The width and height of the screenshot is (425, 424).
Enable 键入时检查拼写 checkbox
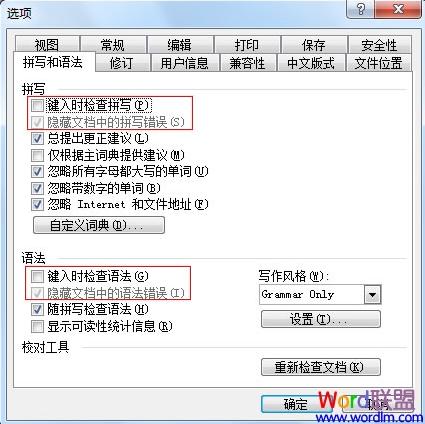(x=37, y=106)
